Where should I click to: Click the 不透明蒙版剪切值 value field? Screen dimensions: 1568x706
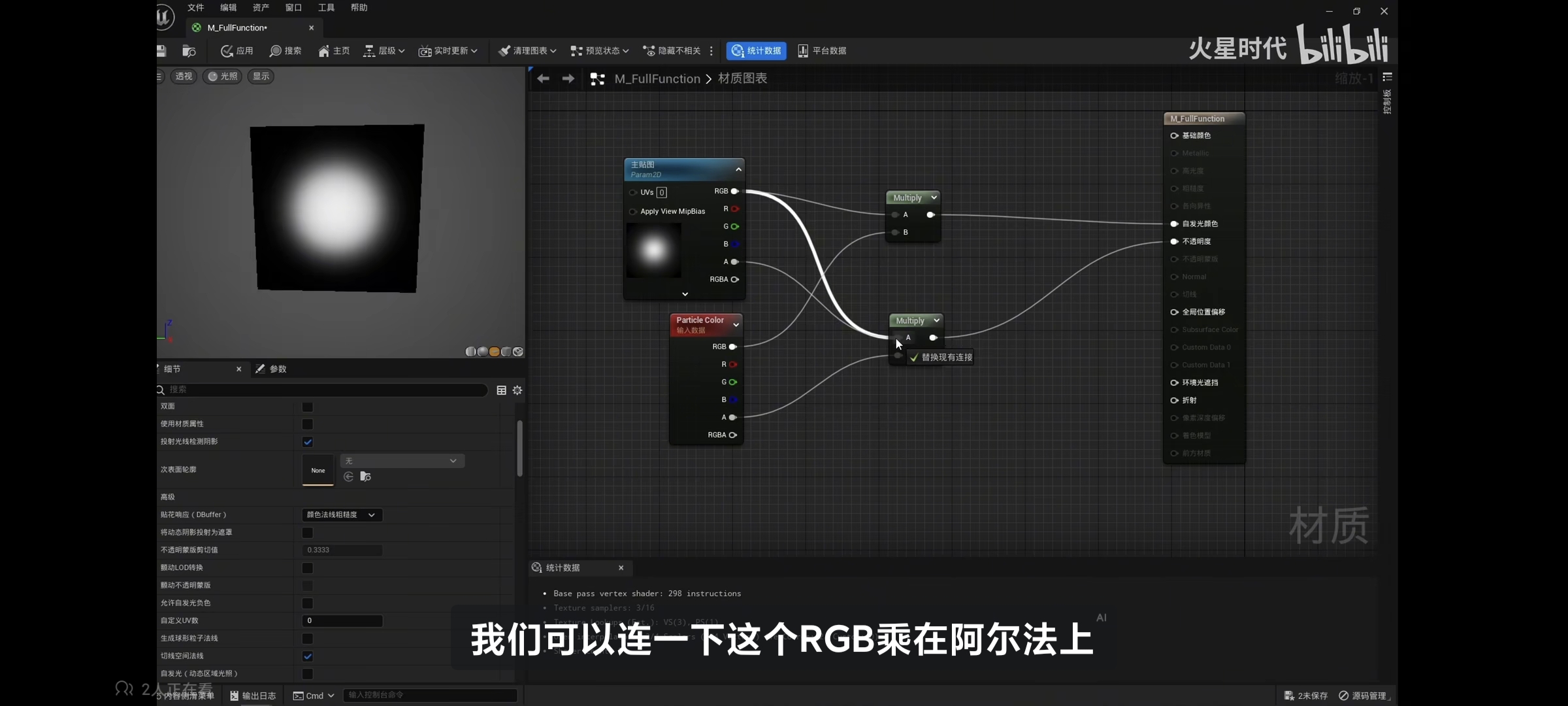[342, 550]
